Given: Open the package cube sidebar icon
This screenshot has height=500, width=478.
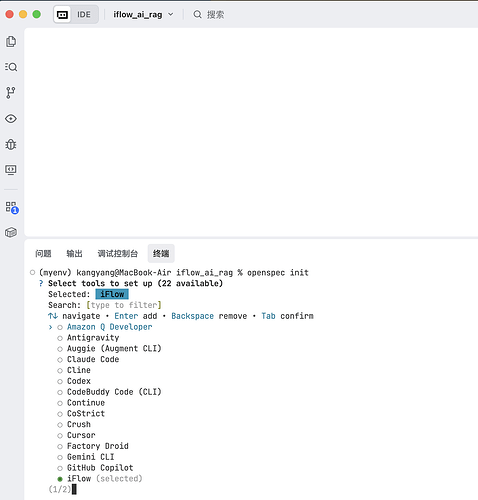Looking at the screenshot, I should (11, 232).
